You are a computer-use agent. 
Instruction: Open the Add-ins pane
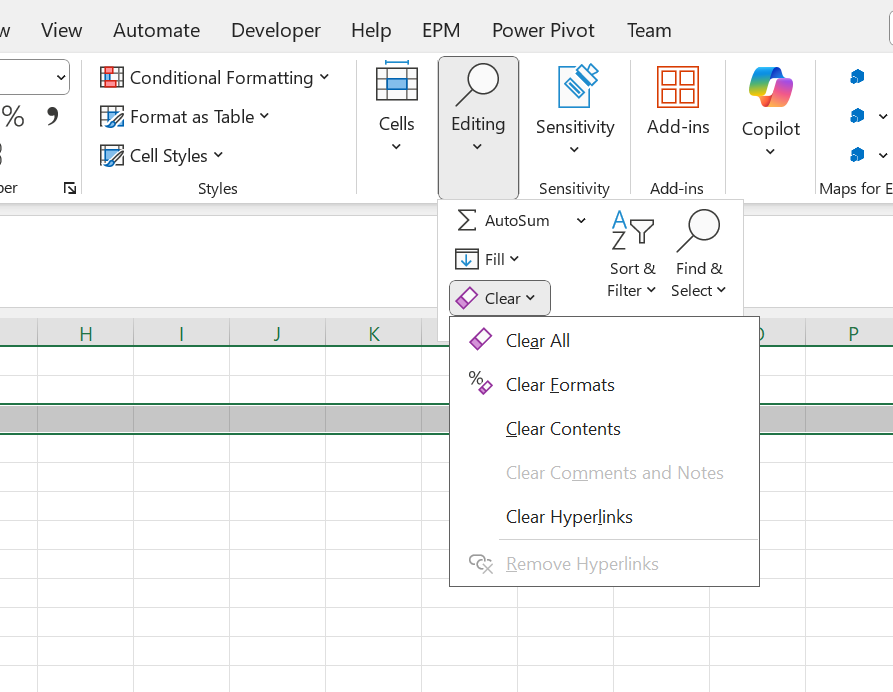pyautogui.click(x=678, y=100)
